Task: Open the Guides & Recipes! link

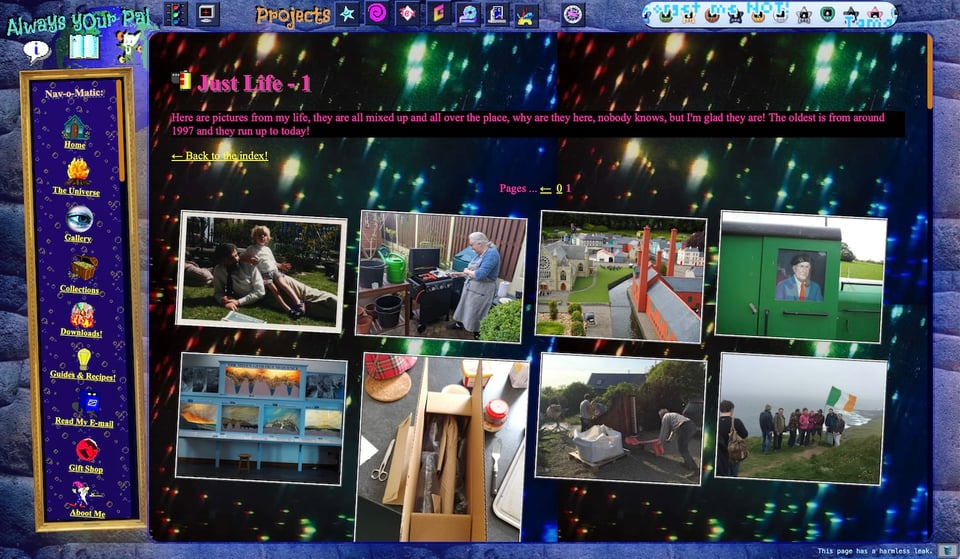Action: (83, 376)
